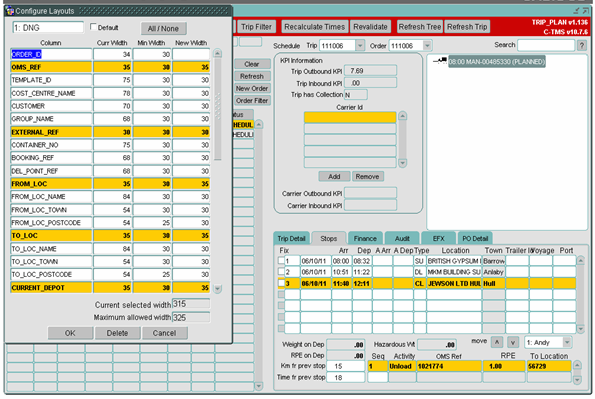Click JEWSON LTD HUL location cell
The image size is (595, 399).
click(454, 284)
